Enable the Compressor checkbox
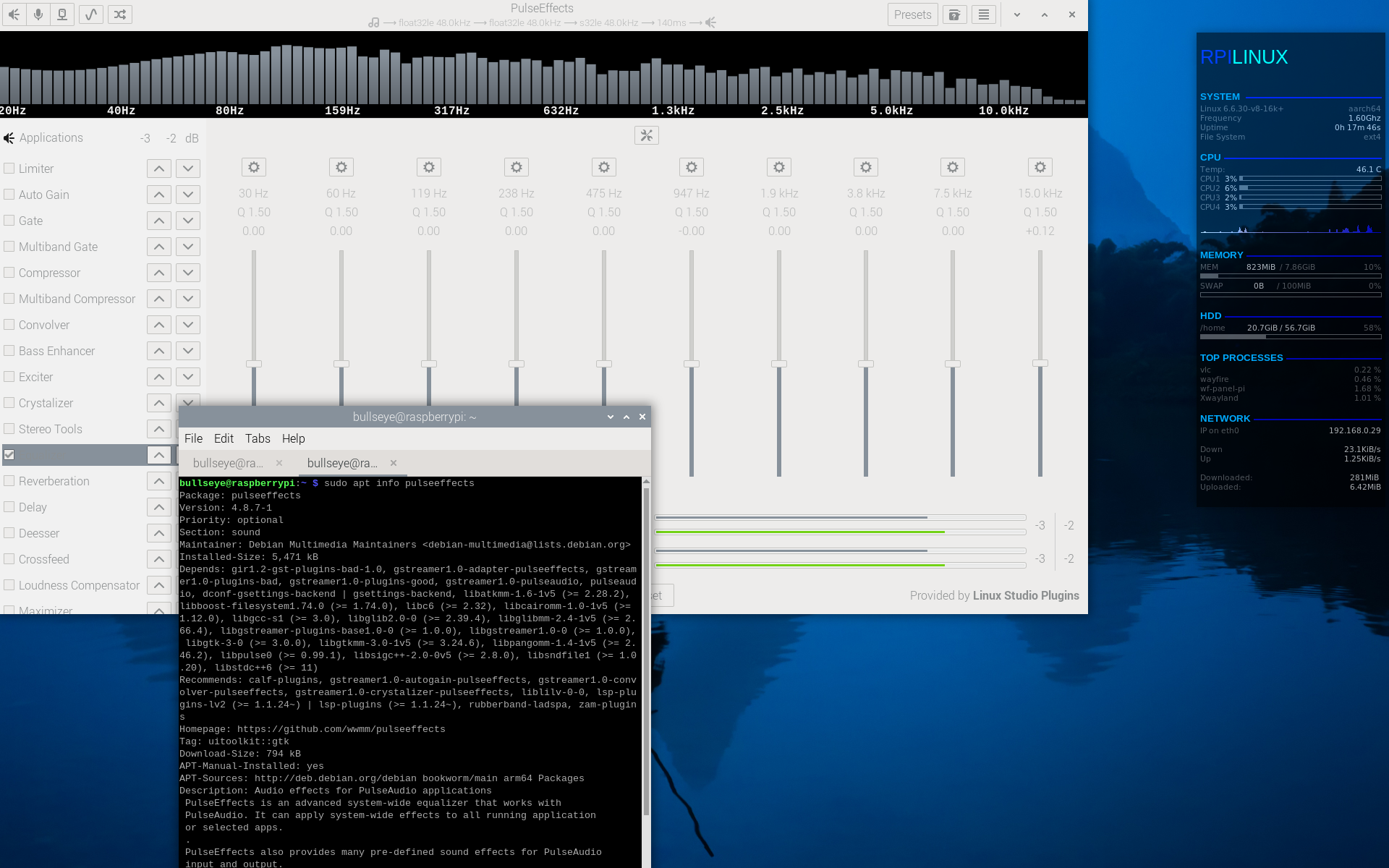 click(x=9, y=273)
